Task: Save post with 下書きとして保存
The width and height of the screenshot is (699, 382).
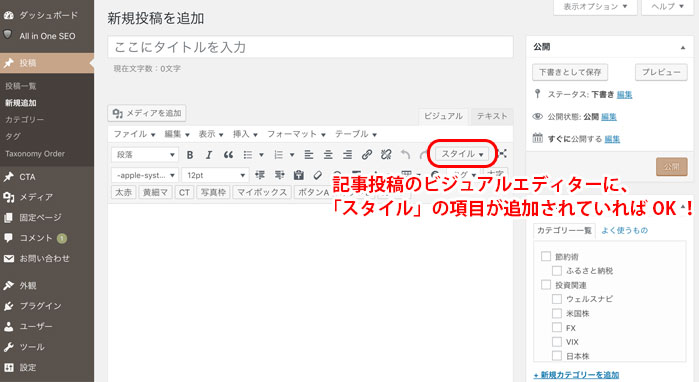Action: click(x=570, y=72)
